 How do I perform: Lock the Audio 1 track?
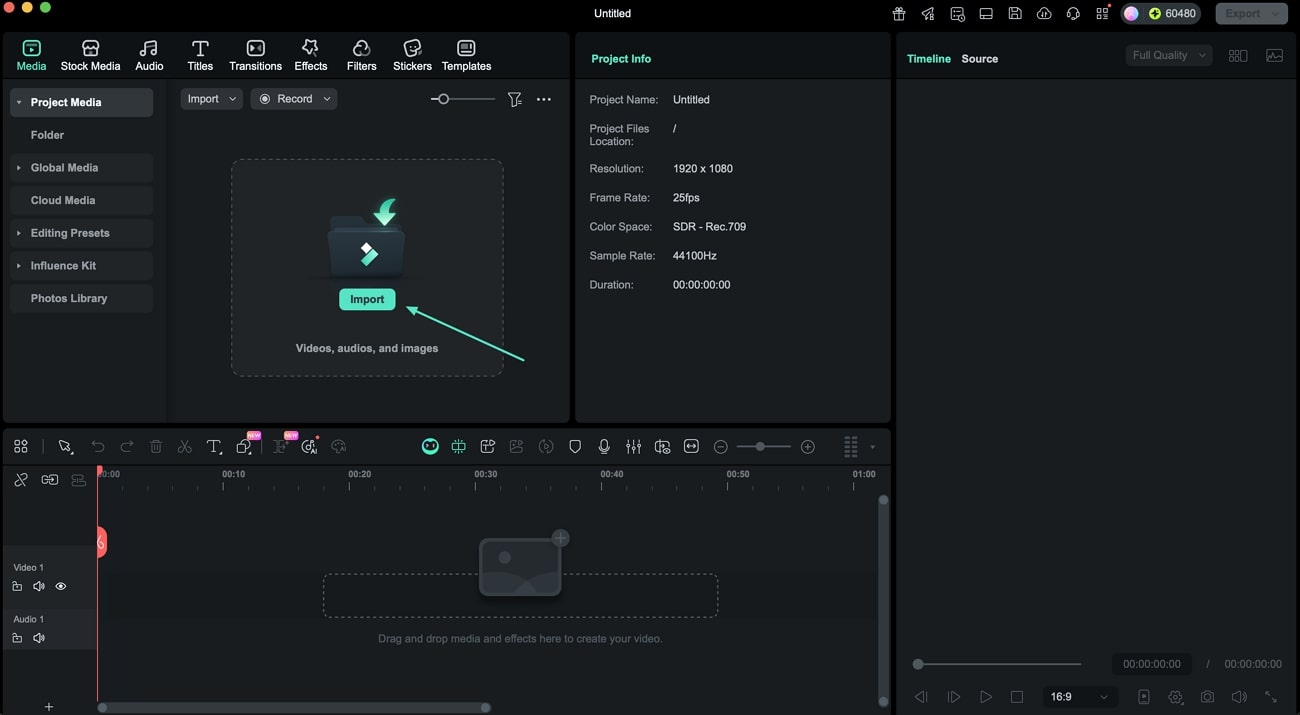click(17, 638)
